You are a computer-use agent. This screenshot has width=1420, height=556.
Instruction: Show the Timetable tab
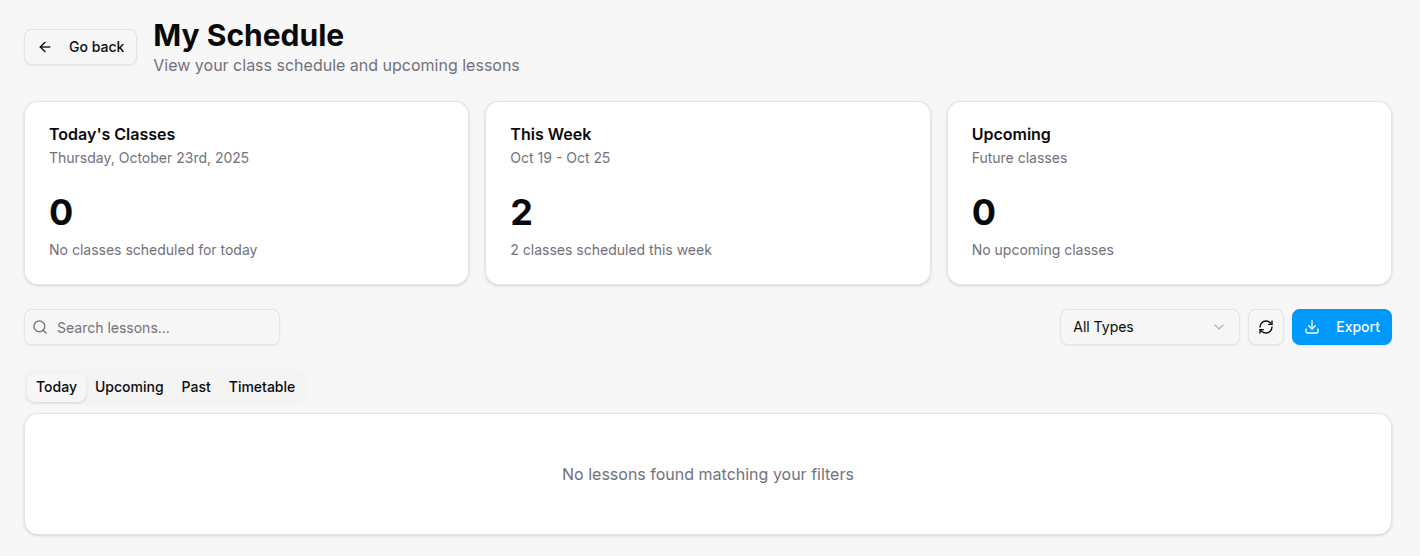262,387
